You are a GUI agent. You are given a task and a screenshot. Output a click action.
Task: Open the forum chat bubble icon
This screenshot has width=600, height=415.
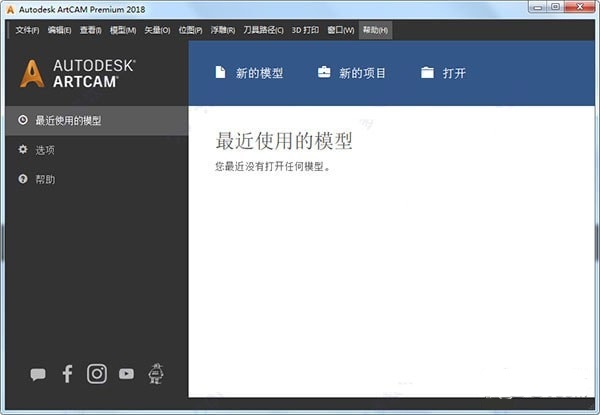point(38,374)
